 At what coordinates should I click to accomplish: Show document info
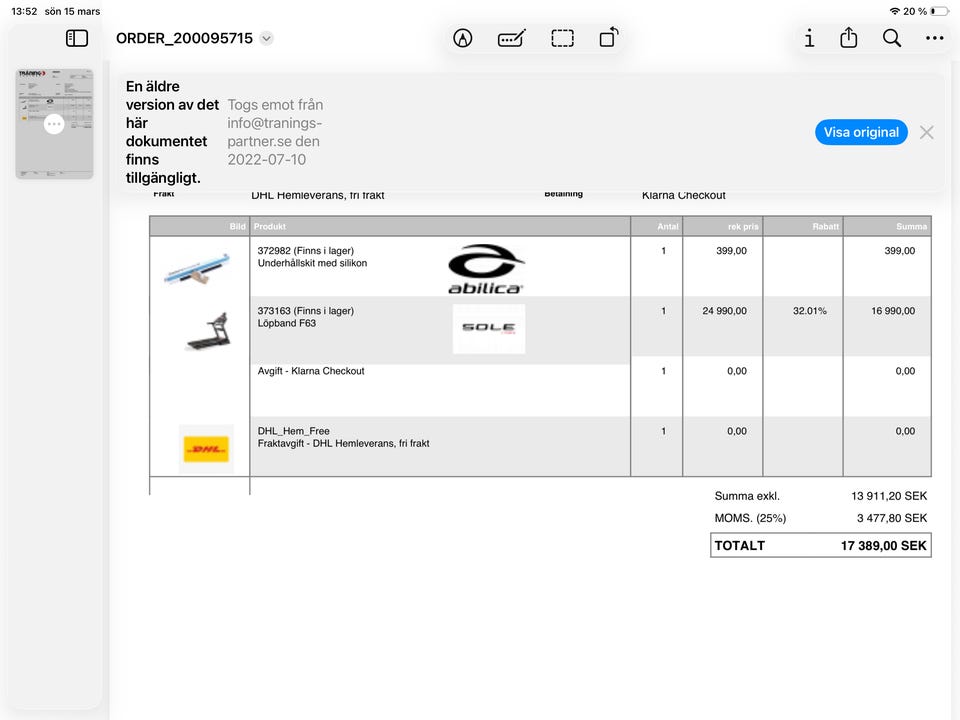(x=809, y=39)
